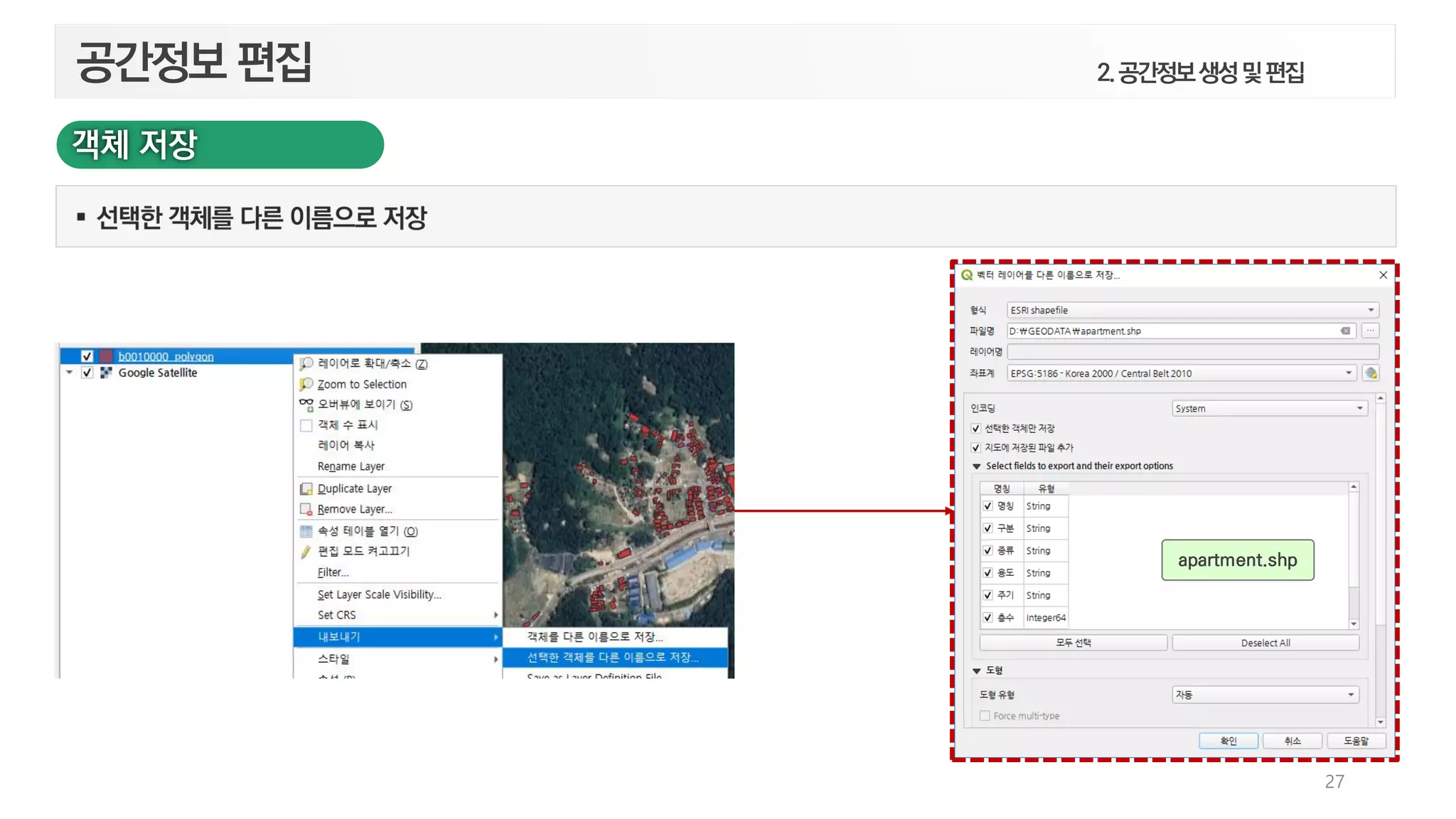Uncheck Google Satellite layer visibility
Viewport: 1456px width, 819px height.
click(87, 373)
